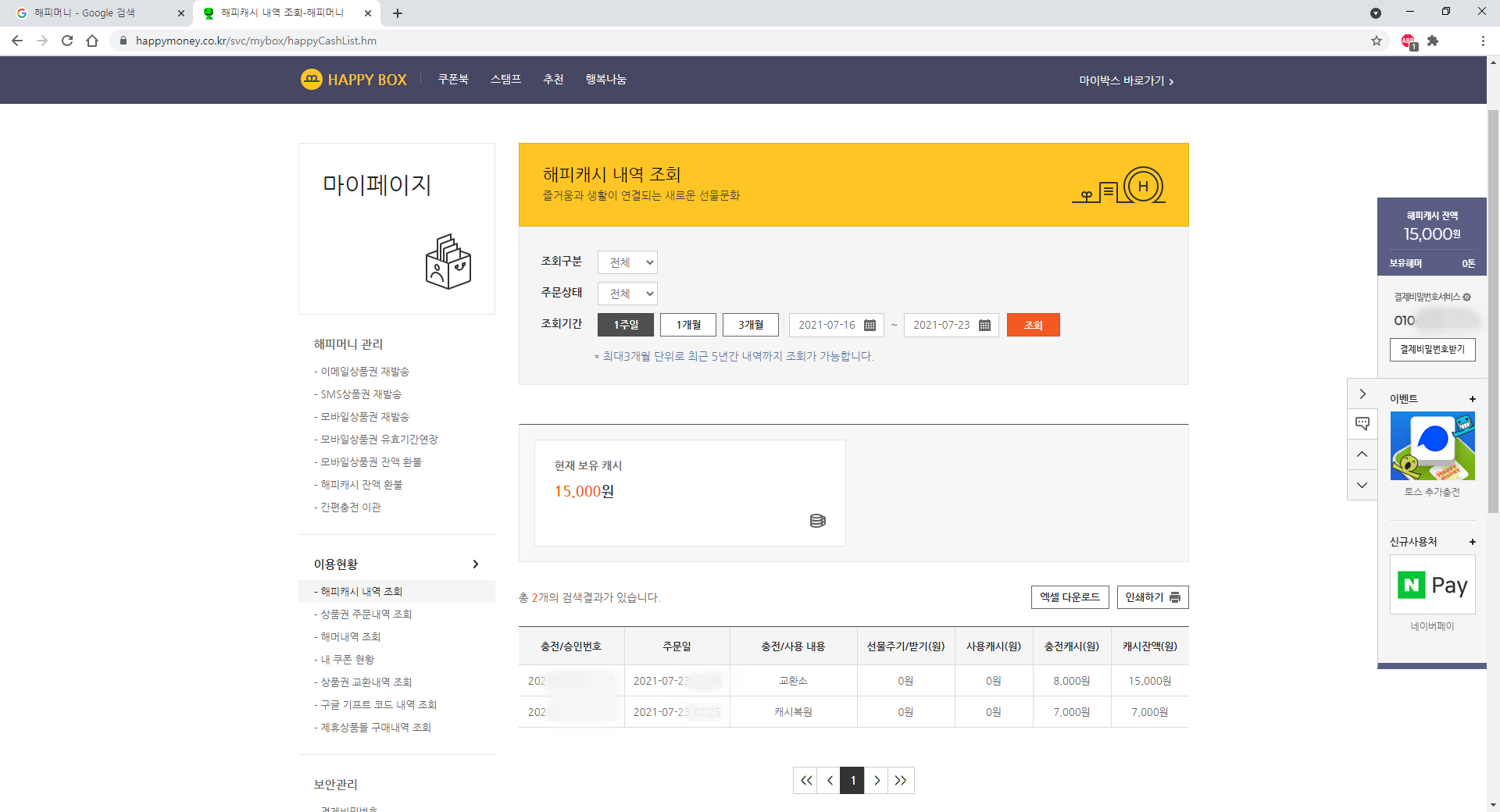Click the mypage box illustration icon
This screenshot has height=812, width=1500.
[448, 262]
